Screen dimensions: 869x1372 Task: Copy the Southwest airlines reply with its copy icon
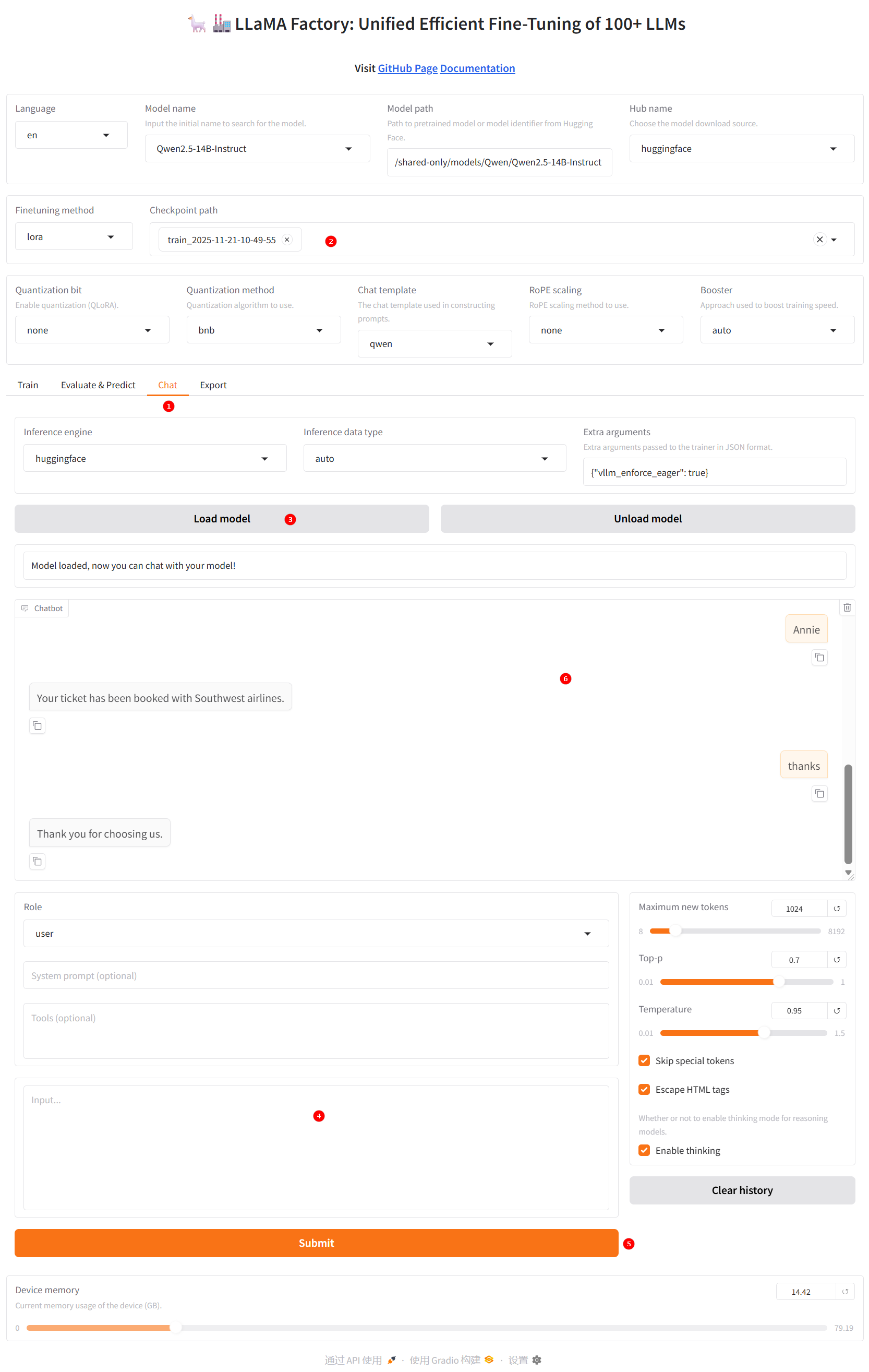coord(37,725)
